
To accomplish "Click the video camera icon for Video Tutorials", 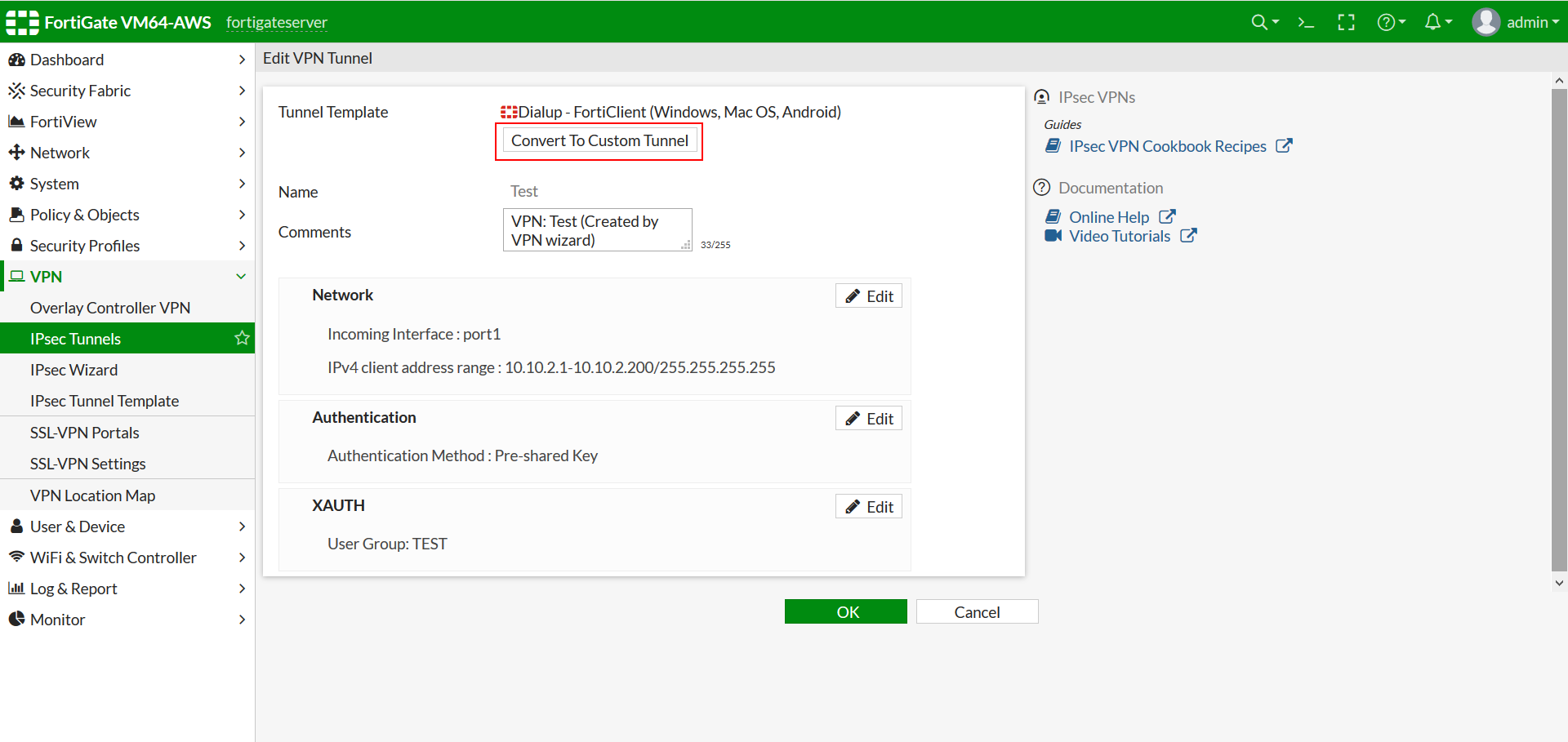I will point(1053,236).
